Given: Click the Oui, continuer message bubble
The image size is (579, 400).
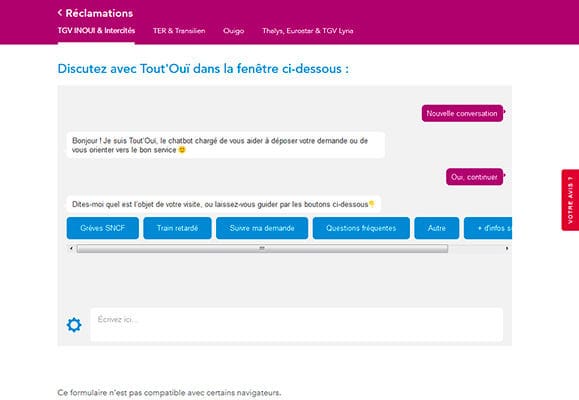Looking at the screenshot, I should point(474,177).
